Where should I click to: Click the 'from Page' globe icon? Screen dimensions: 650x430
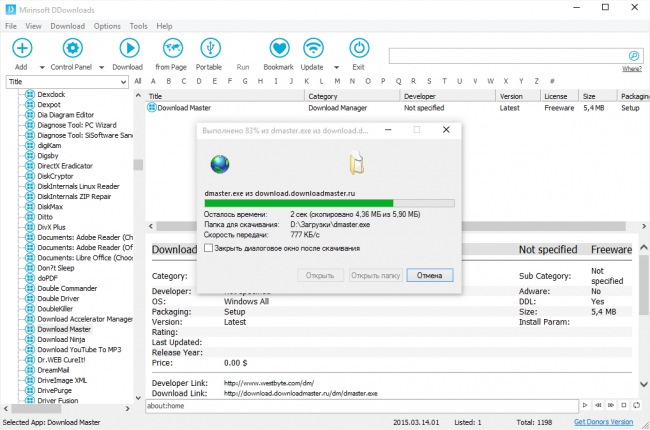pyautogui.click(x=172, y=48)
